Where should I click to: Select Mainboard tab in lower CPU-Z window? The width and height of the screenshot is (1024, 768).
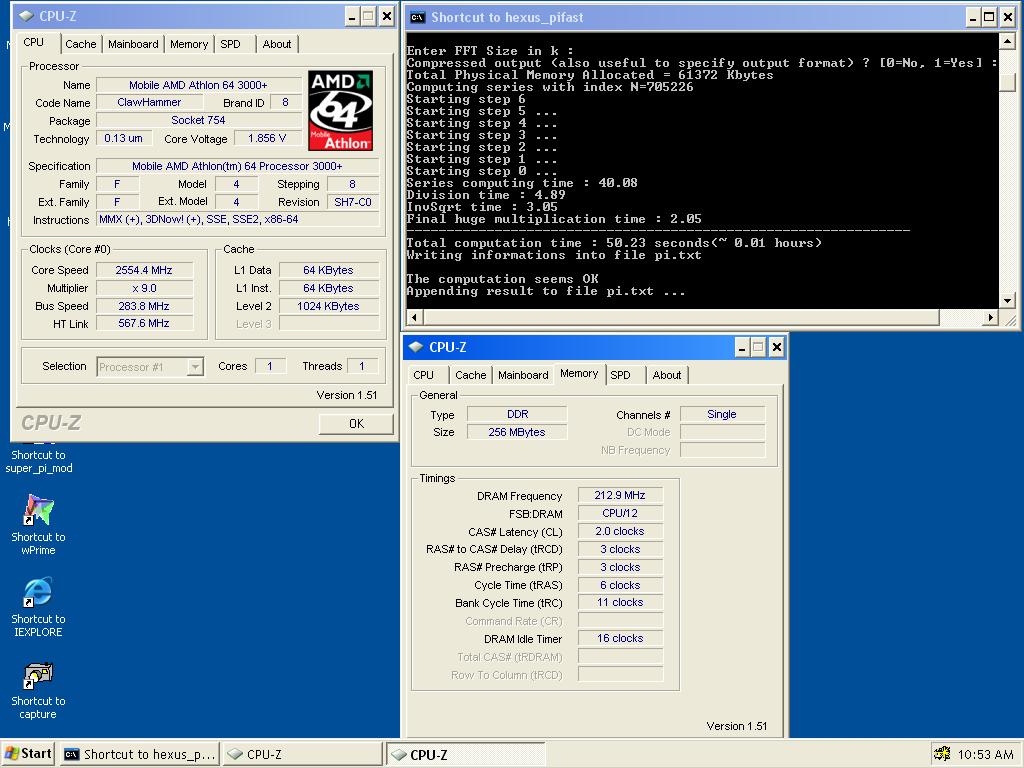pyautogui.click(x=523, y=375)
